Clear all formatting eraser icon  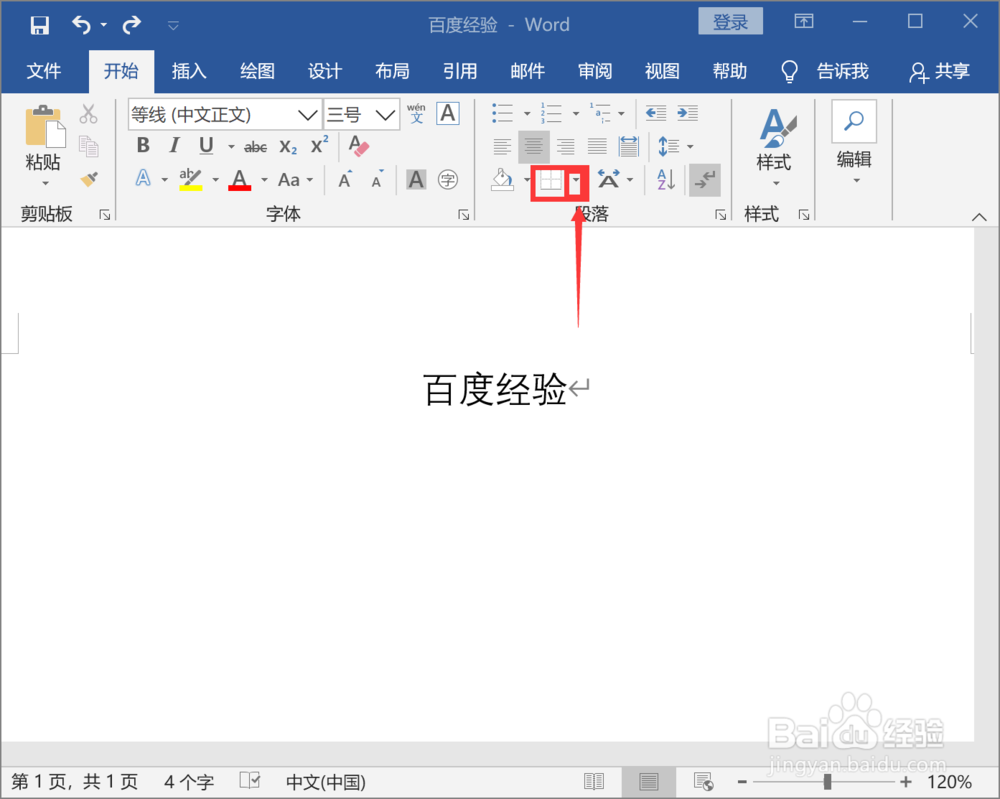click(x=359, y=146)
